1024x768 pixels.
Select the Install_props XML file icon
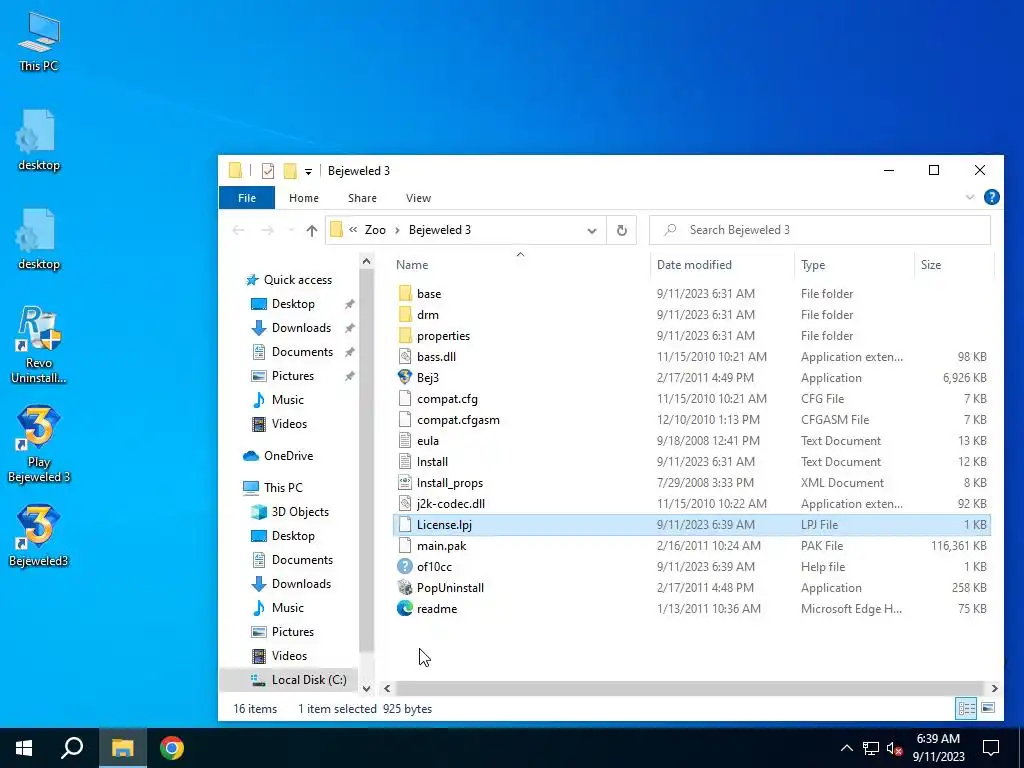(405, 483)
